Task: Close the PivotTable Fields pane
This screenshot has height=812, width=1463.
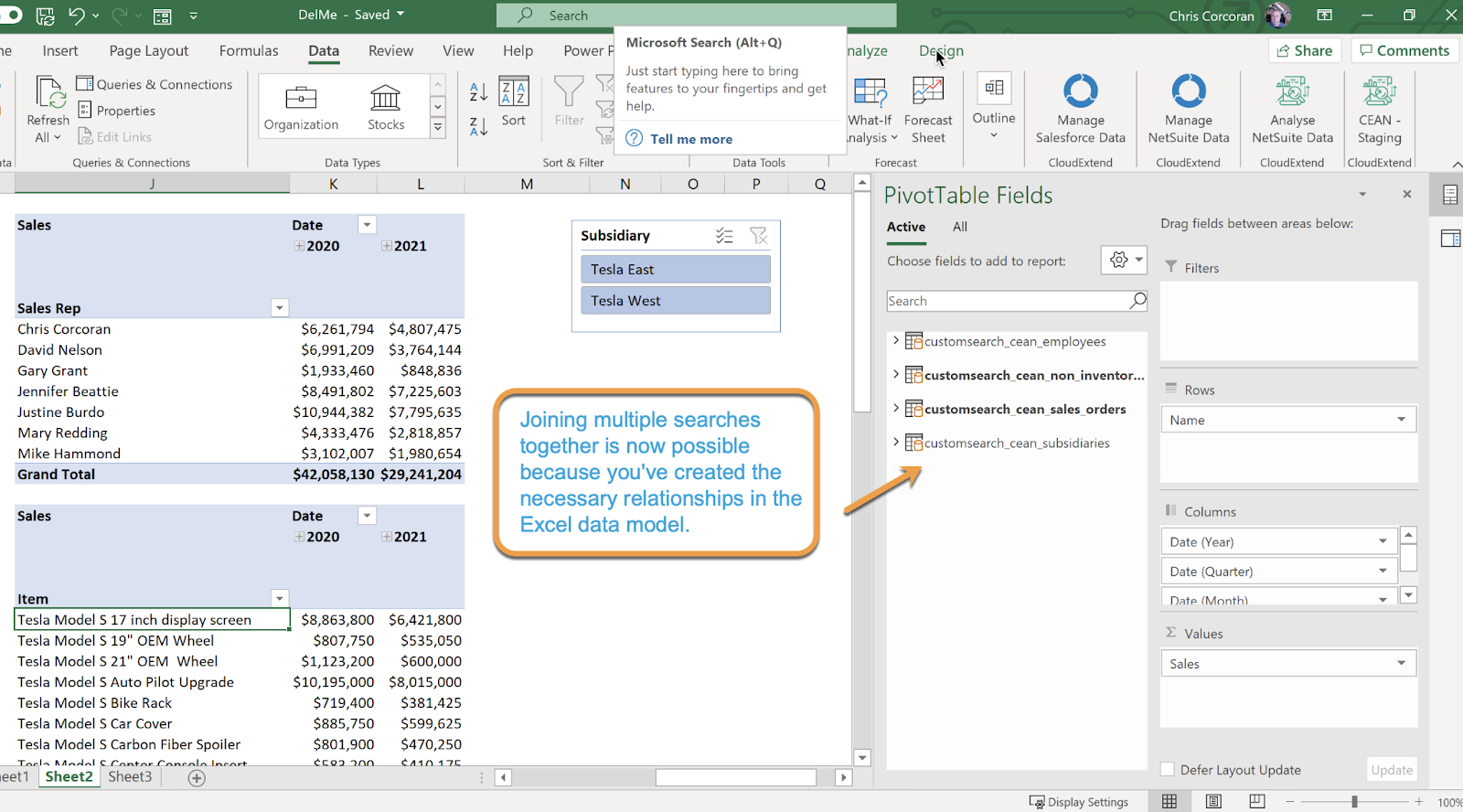Action: (1407, 194)
